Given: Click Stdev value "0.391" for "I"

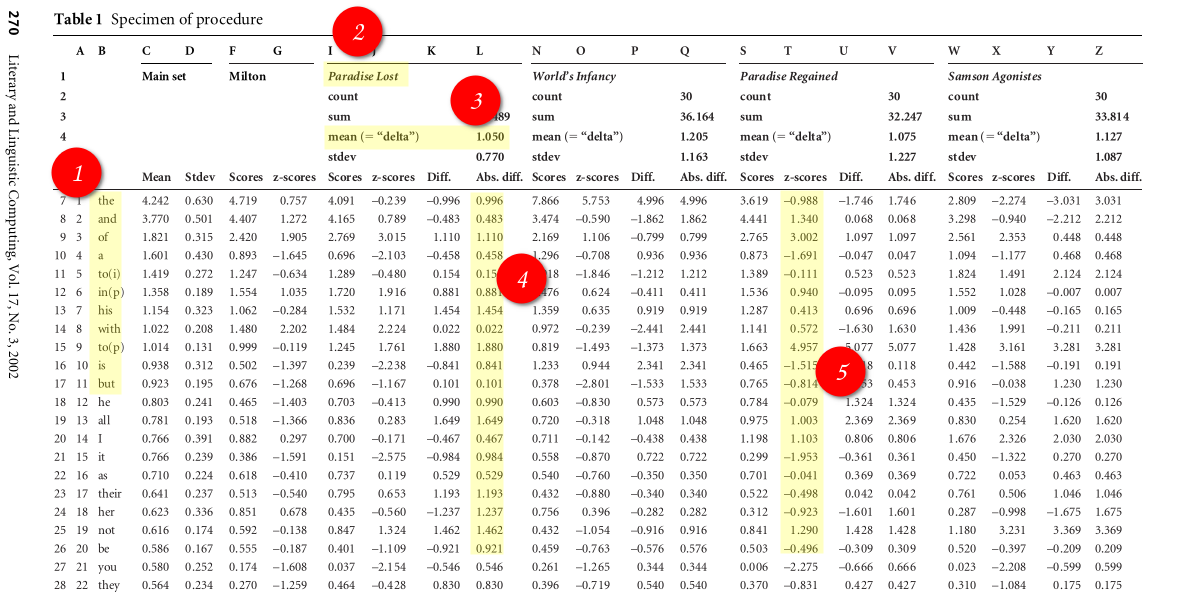Looking at the screenshot, I should point(199,438).
